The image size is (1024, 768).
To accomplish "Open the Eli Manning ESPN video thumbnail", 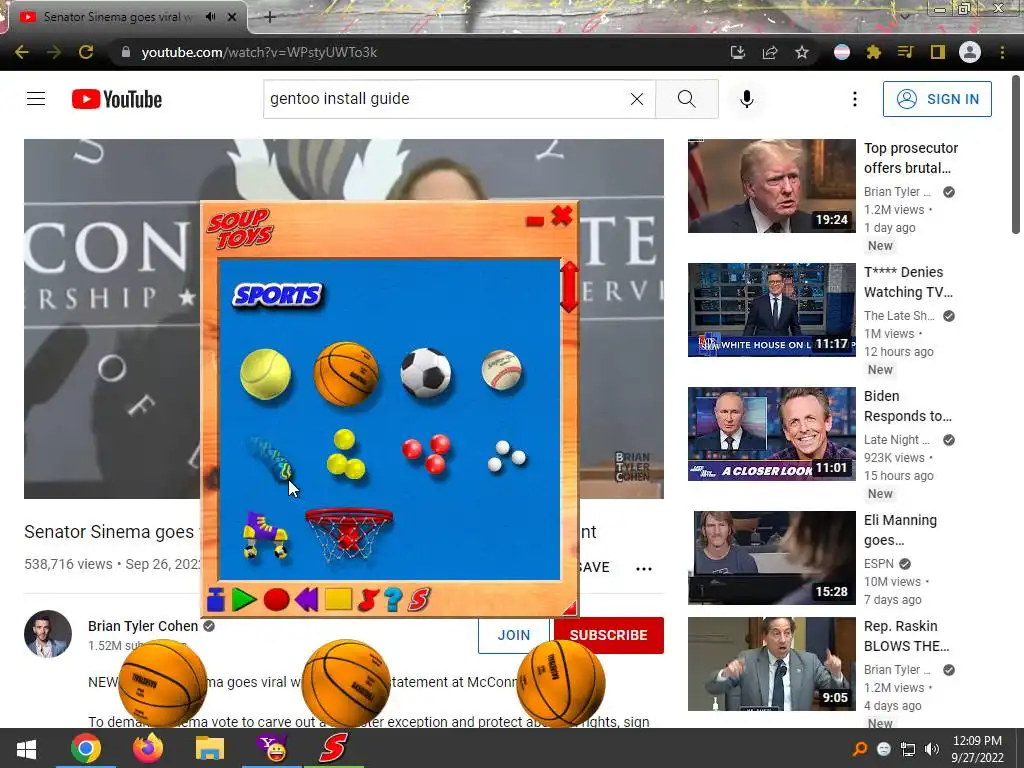I will pyautogui.click(x=771, y=558).
